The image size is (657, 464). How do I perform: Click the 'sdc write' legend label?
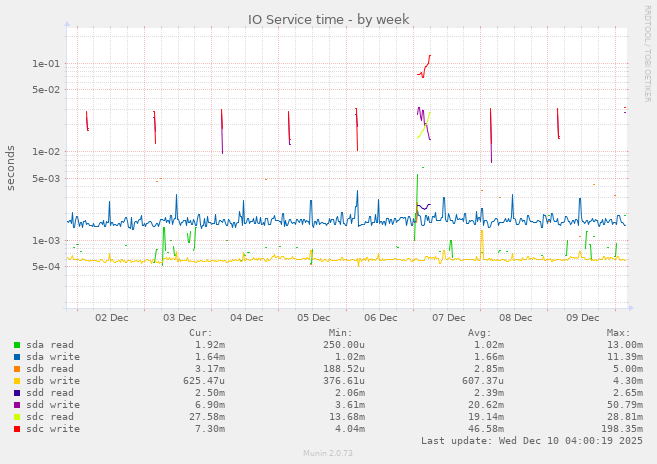tap(53, 429)
